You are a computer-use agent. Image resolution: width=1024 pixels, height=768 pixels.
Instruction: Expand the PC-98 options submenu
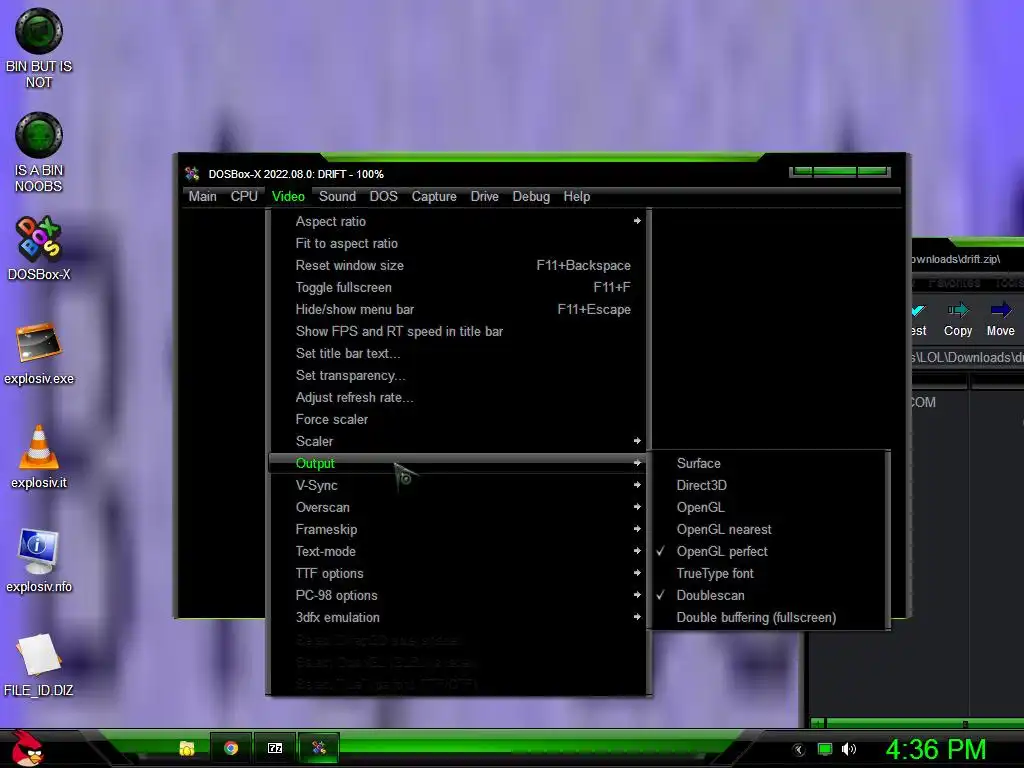[x=458, y=596]
